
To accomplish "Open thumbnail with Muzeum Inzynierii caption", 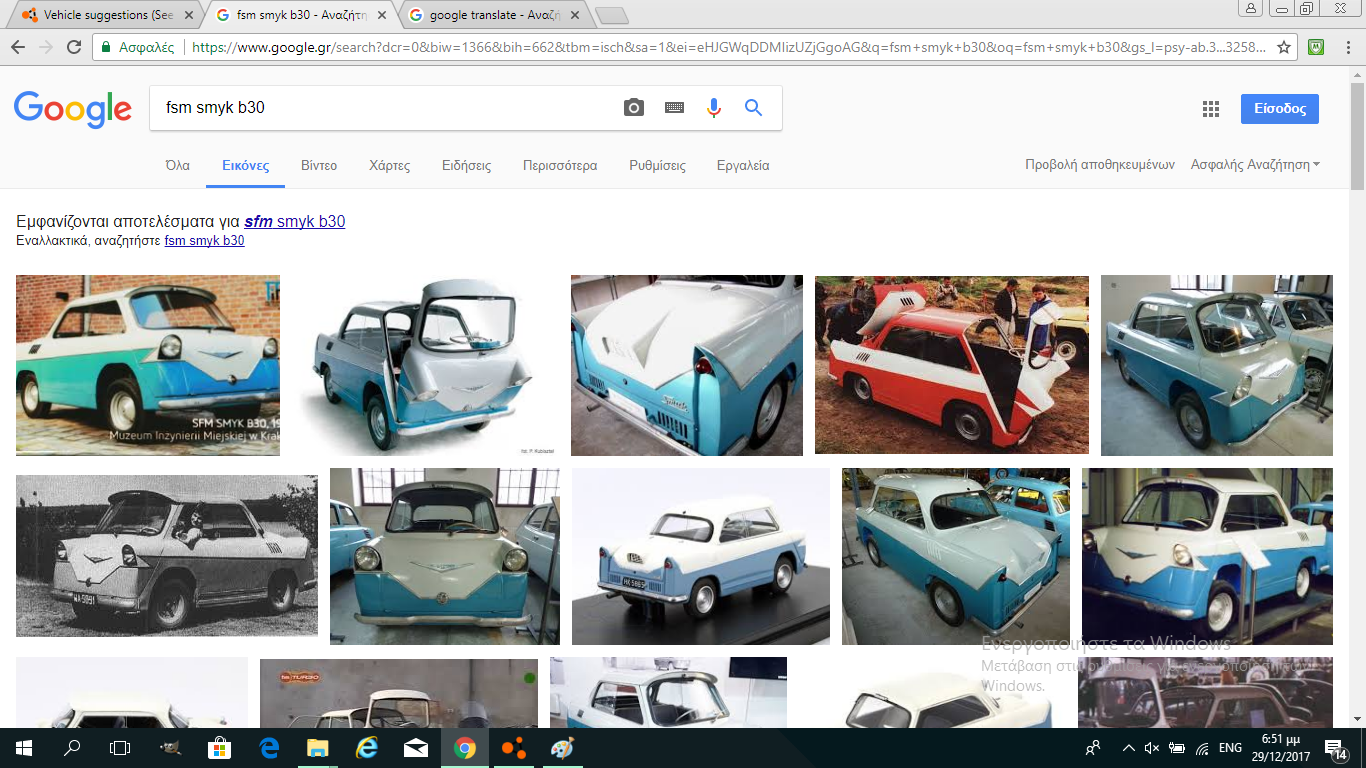I will click(148, 365).
